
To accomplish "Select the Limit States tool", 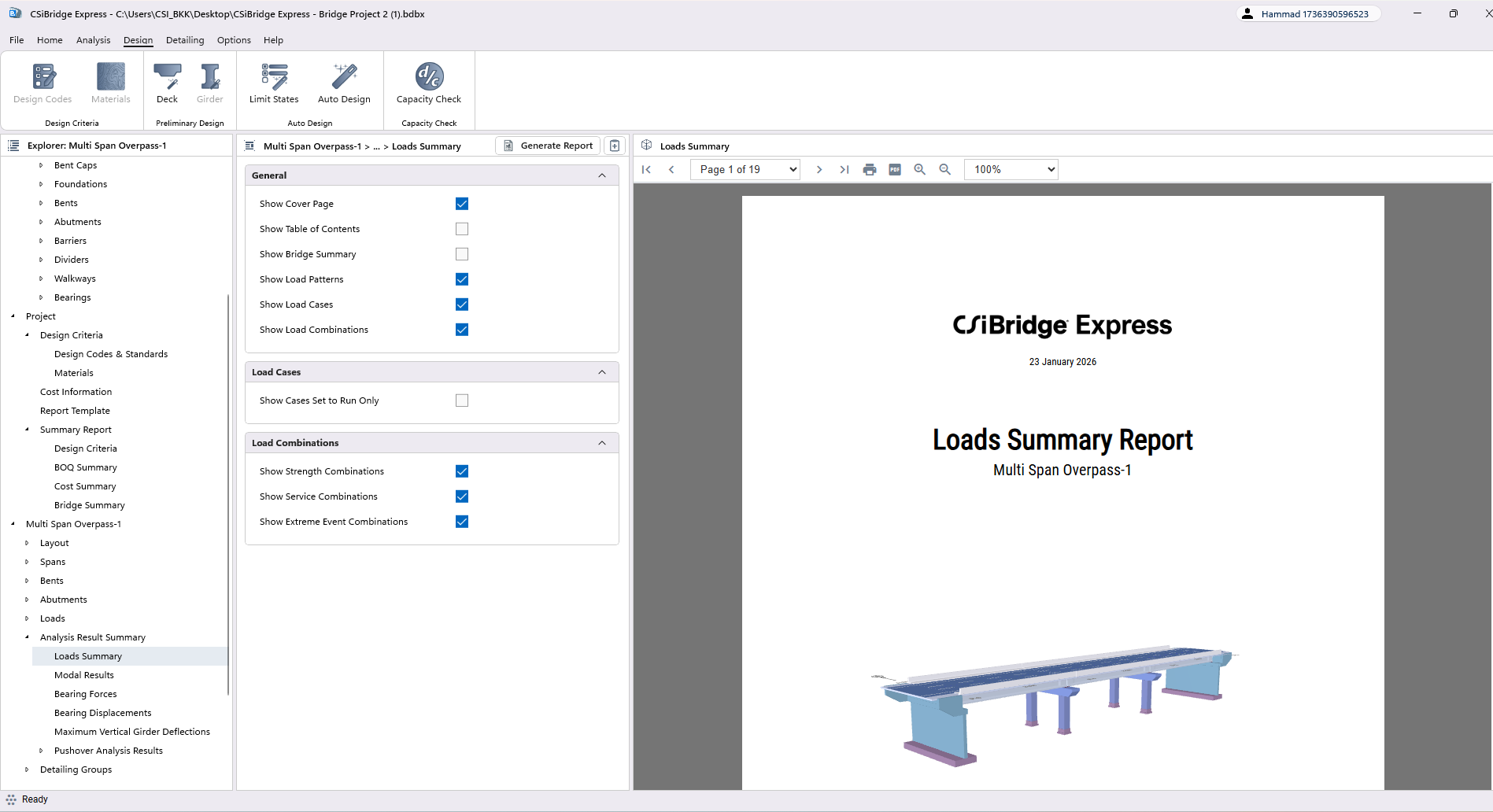I will (273, 83).
